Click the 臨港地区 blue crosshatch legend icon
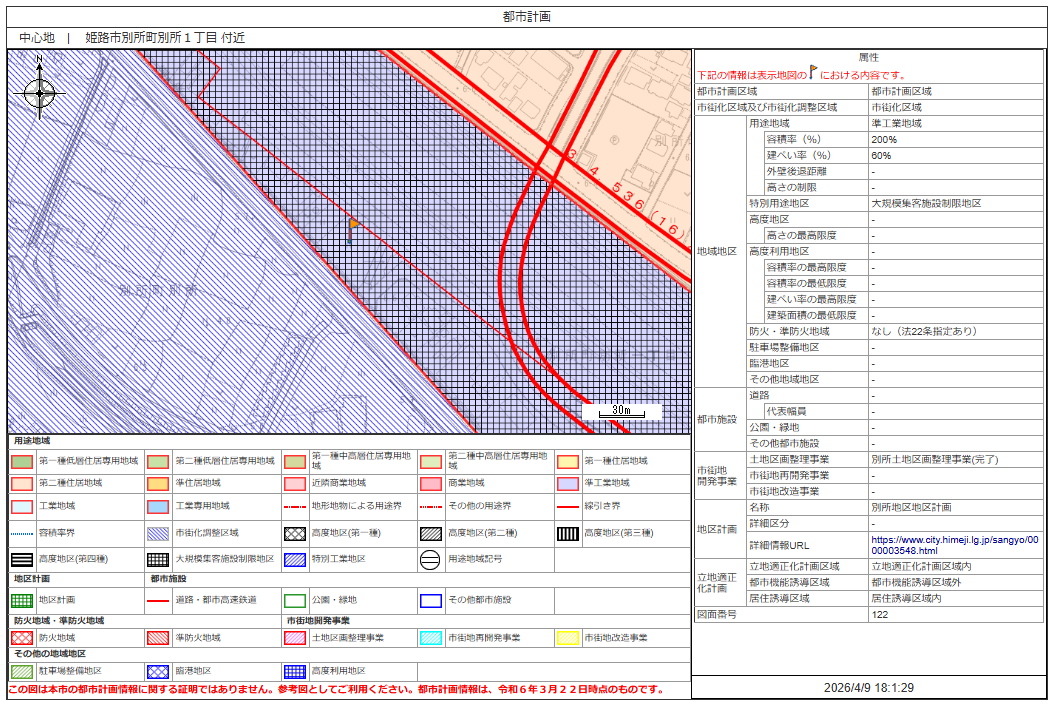This screenshot has height=708, width=1055. click(158, 672)
